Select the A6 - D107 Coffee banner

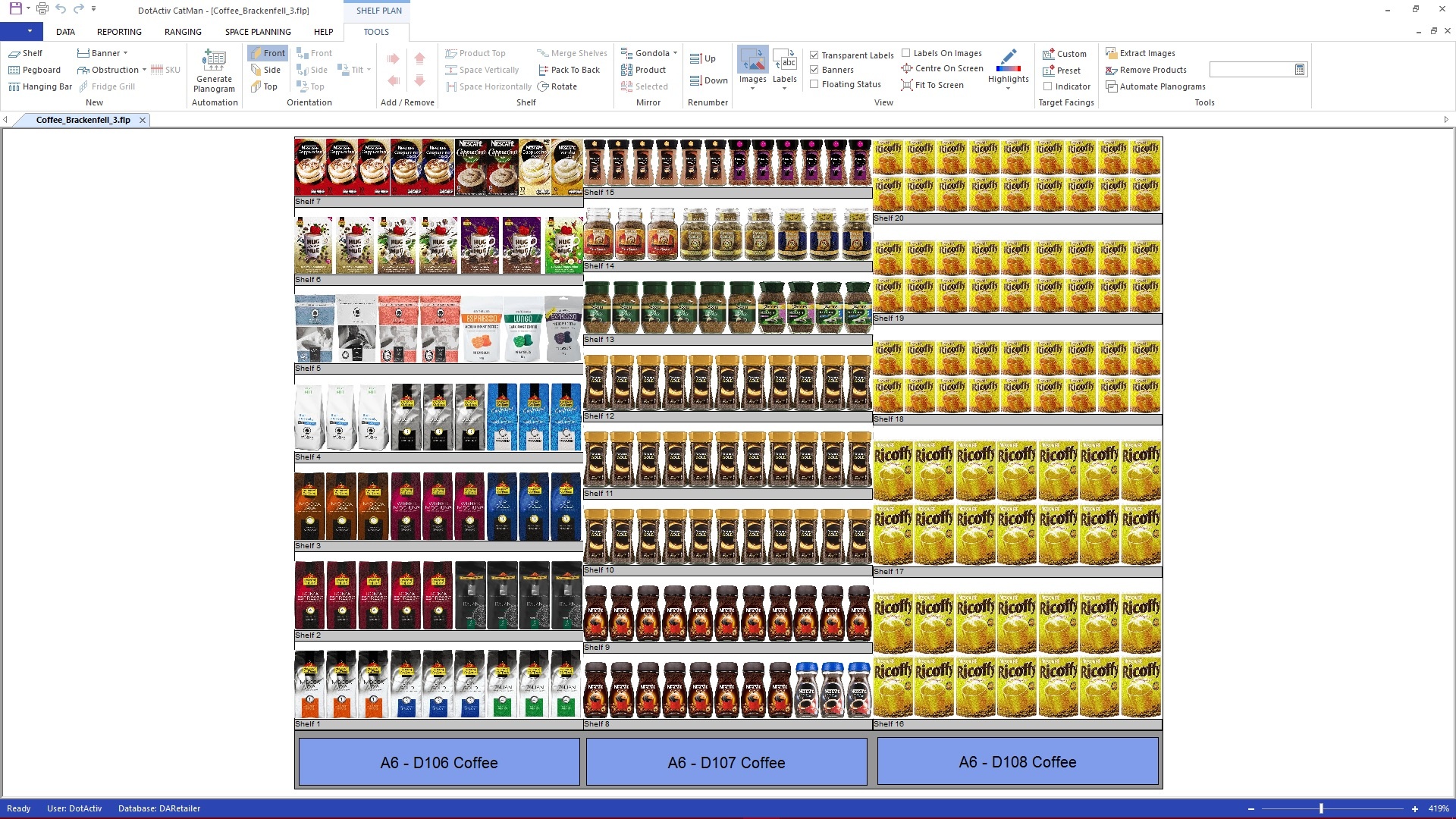[x=726, y=762]
